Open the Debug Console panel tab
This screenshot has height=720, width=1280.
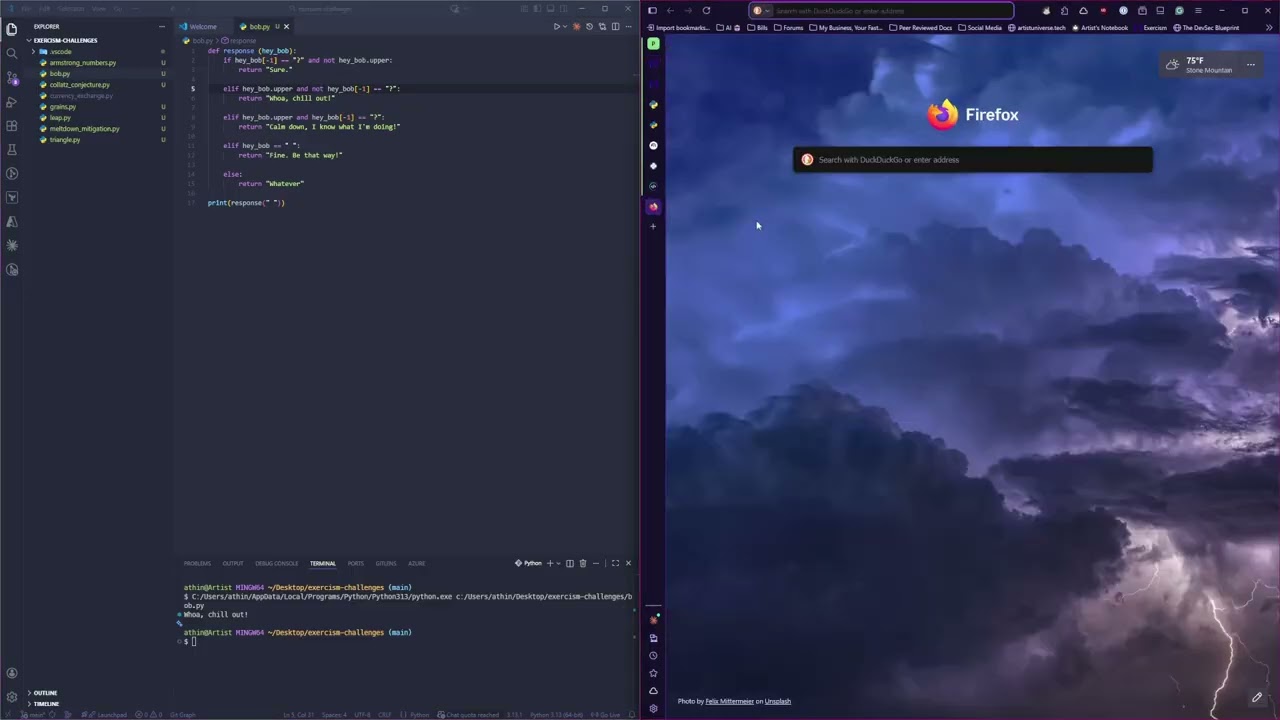coord(277,563)
